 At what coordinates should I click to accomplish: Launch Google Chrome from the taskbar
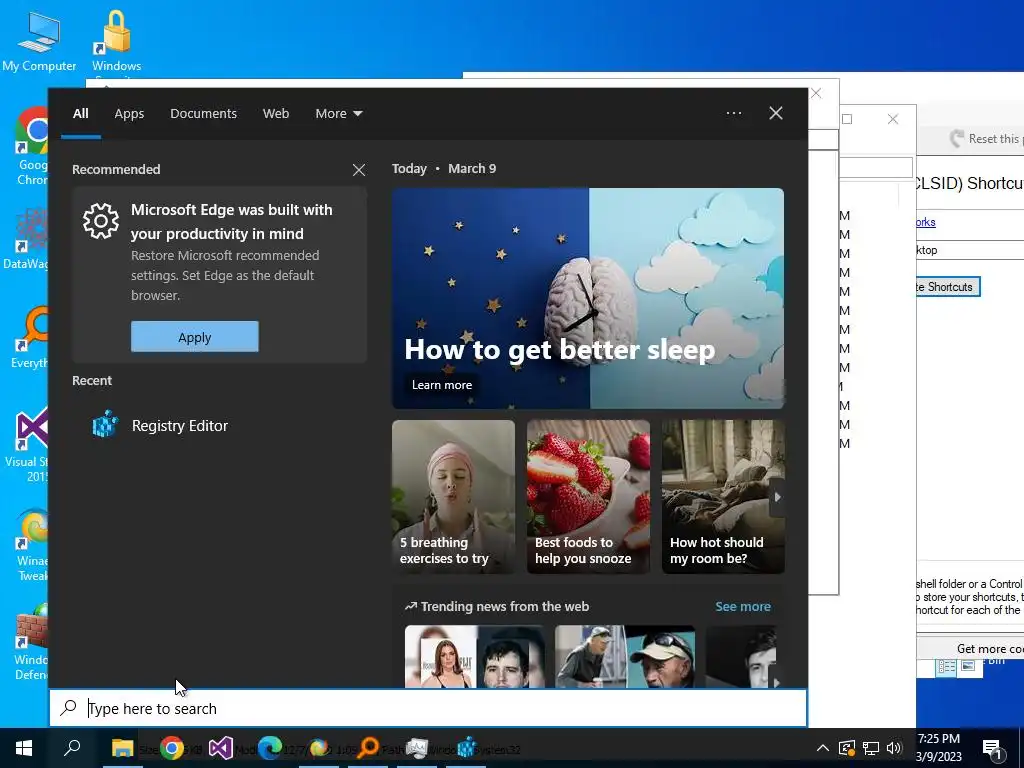click(172, 748)
